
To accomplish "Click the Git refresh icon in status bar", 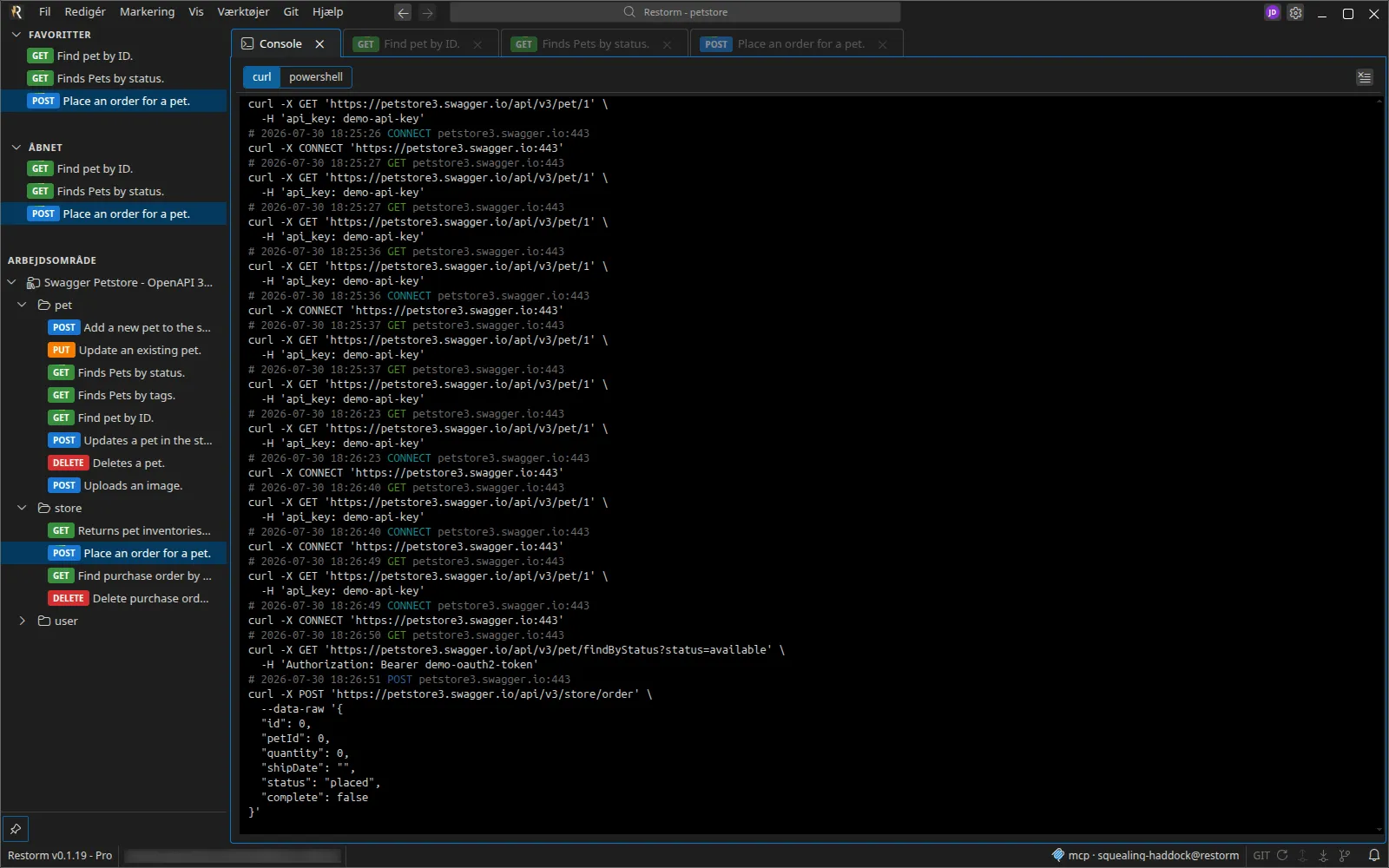I will point(1282,855).
